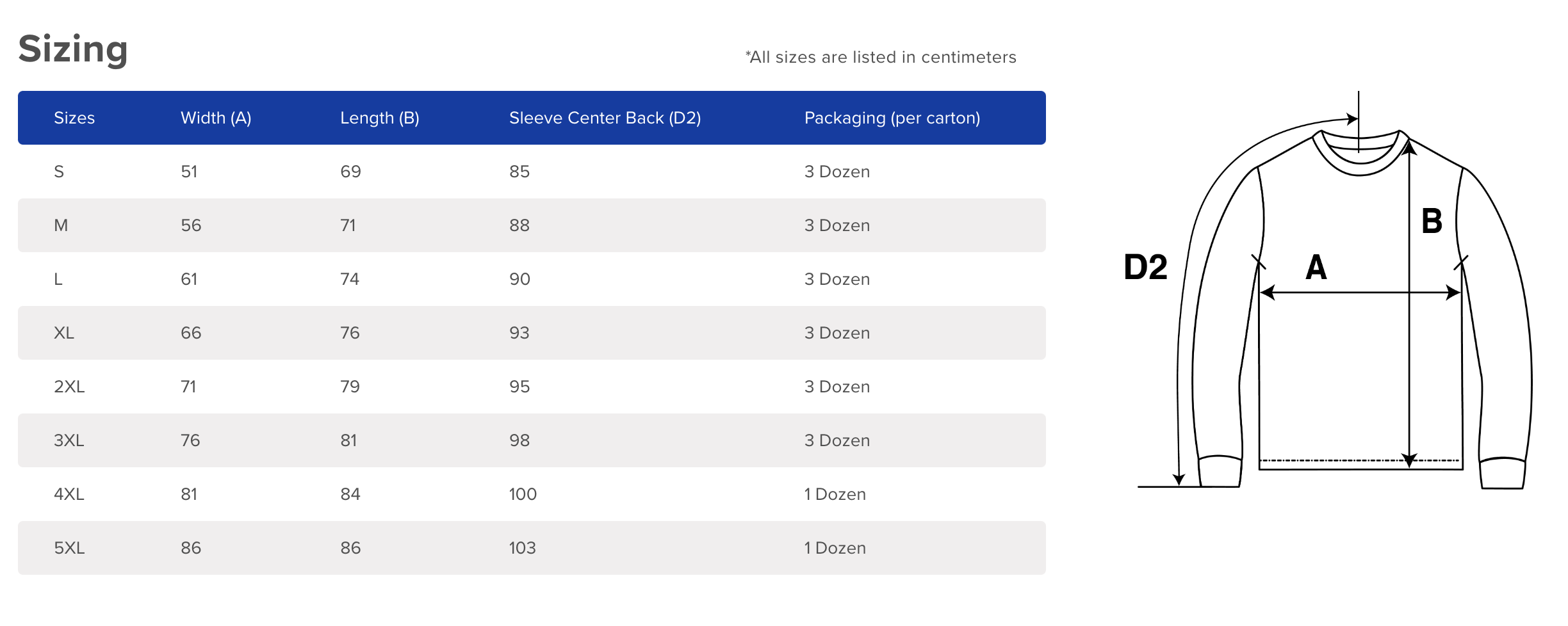Screen dimensions: 1568x626
Task: Select the XL size row label
Action: (64, 333)
